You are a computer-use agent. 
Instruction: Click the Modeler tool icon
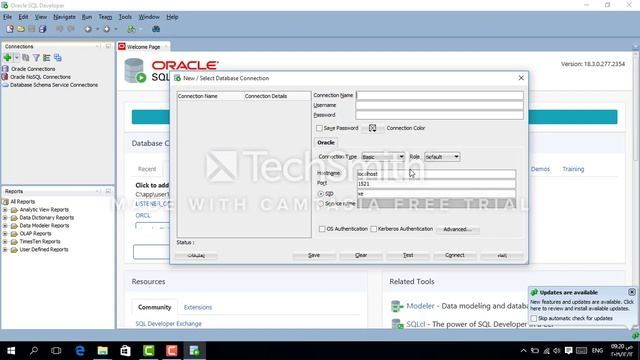pyautogui.click(x=397, y=306)
